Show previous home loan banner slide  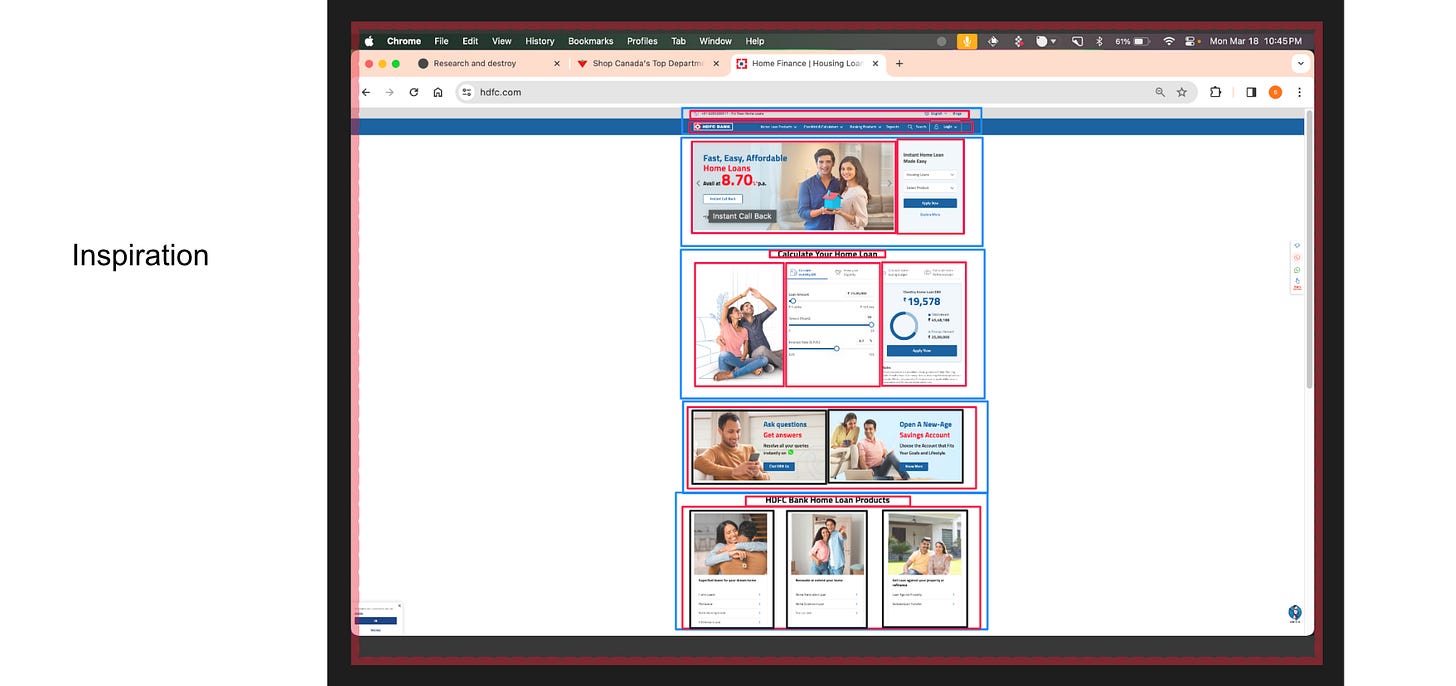coord(698,184)
